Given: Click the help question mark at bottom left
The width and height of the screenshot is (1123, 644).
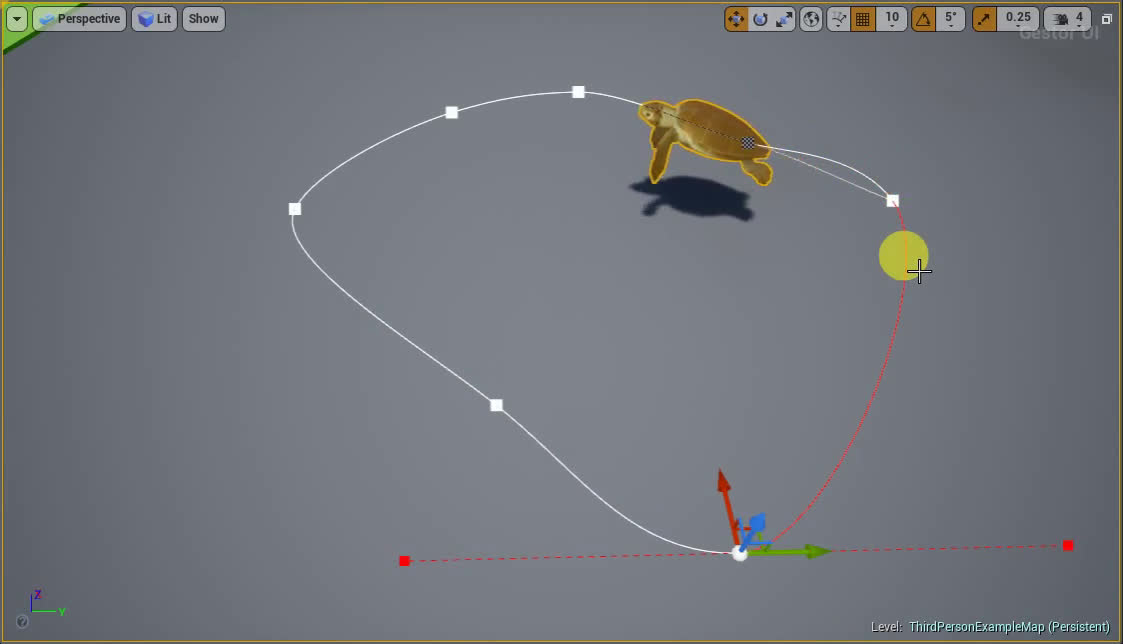Looking at the screenshot, I should 21,621.
